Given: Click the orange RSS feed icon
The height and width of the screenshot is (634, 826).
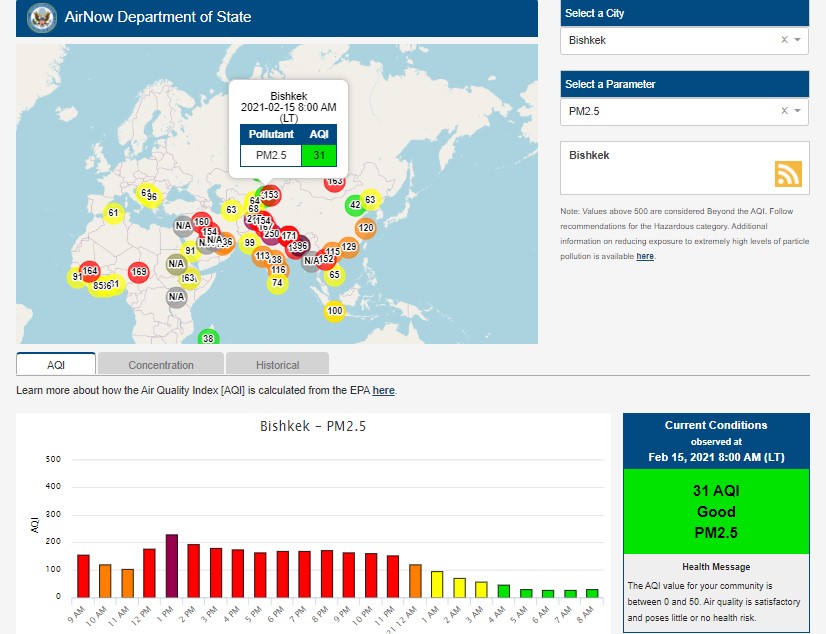Looking at the screenshot, I should coord(788,174).
